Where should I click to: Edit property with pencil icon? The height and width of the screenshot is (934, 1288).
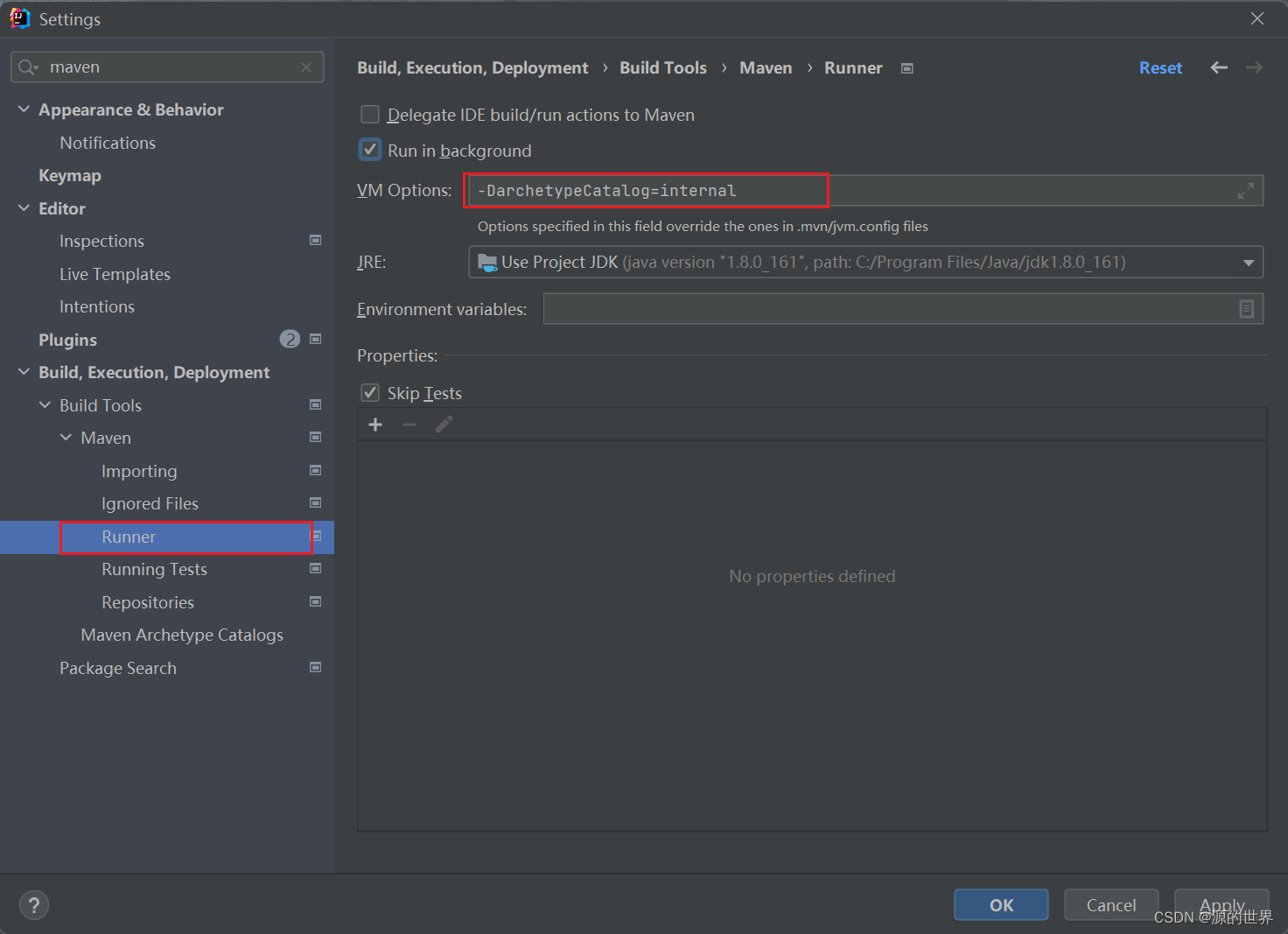[x=444, y=425]
